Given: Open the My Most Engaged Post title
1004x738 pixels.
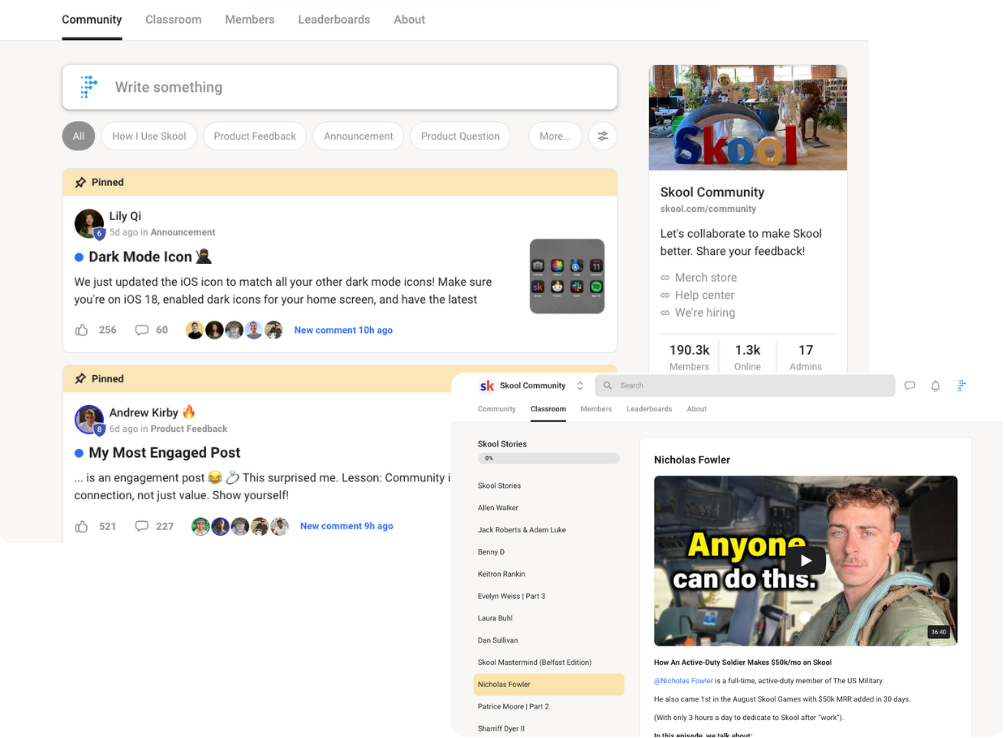Looking at the screenshot, I should (x=165, y=453).
